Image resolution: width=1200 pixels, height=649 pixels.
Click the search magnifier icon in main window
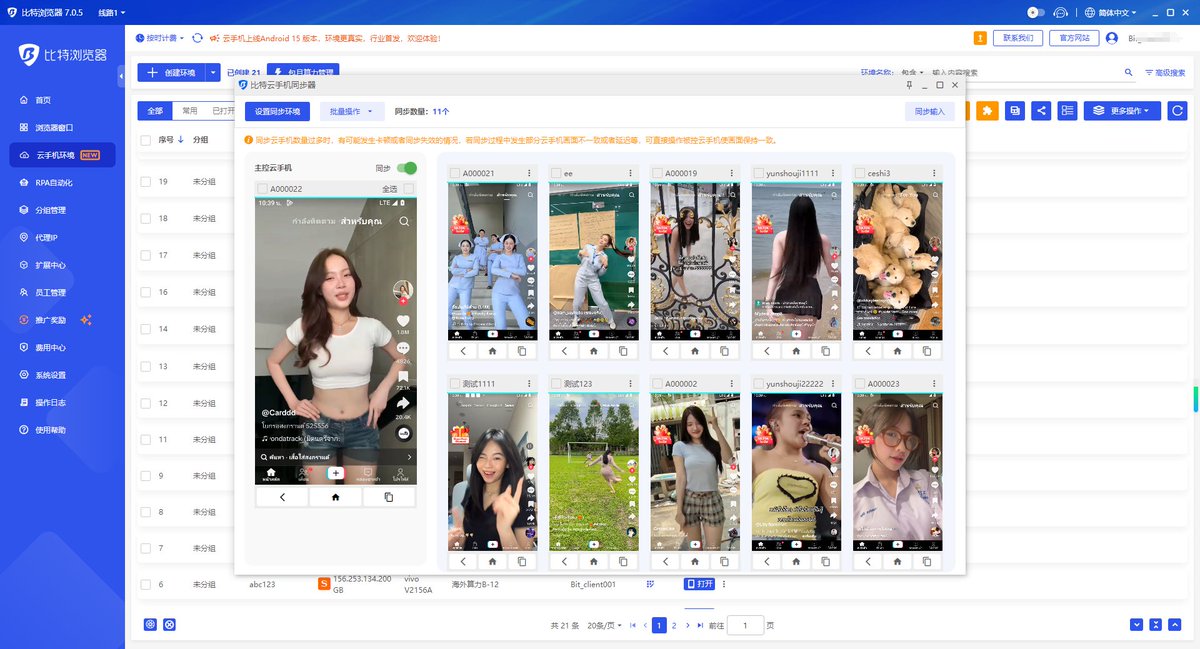(x=1129, y=72)
